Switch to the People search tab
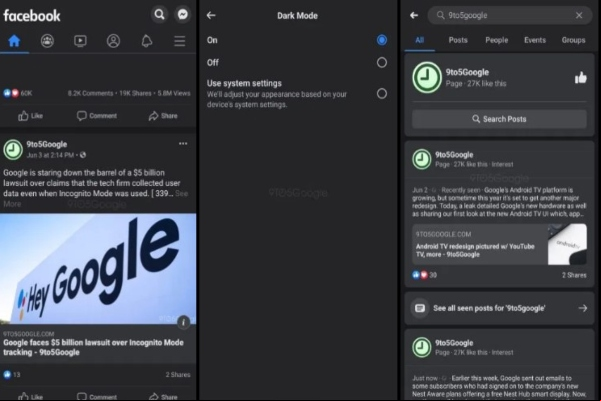The height and width of the screenshot is (401, 601). pyautogui.click(x=496, y=40)
